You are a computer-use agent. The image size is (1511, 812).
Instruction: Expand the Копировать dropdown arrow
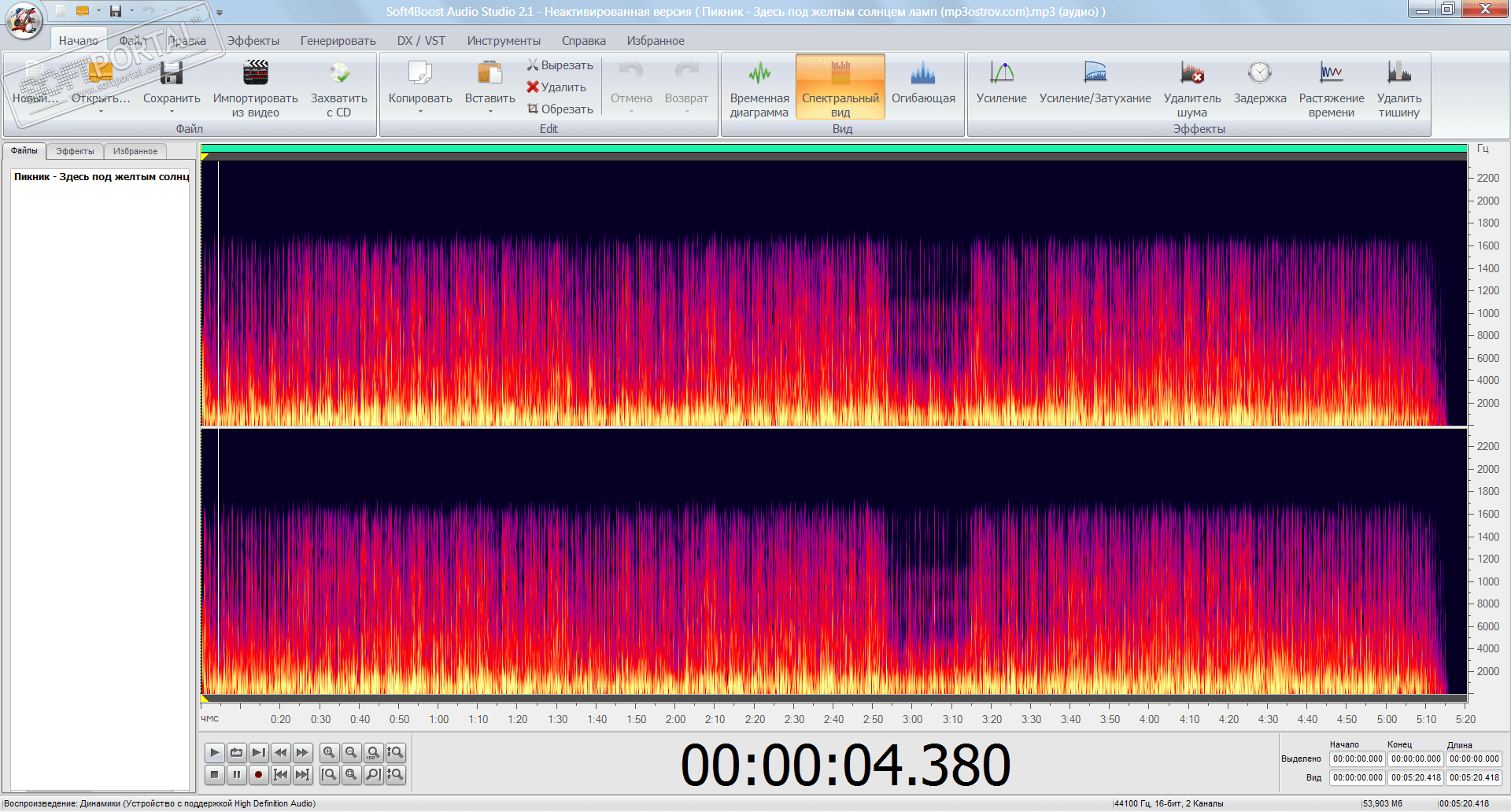[420, 112]
